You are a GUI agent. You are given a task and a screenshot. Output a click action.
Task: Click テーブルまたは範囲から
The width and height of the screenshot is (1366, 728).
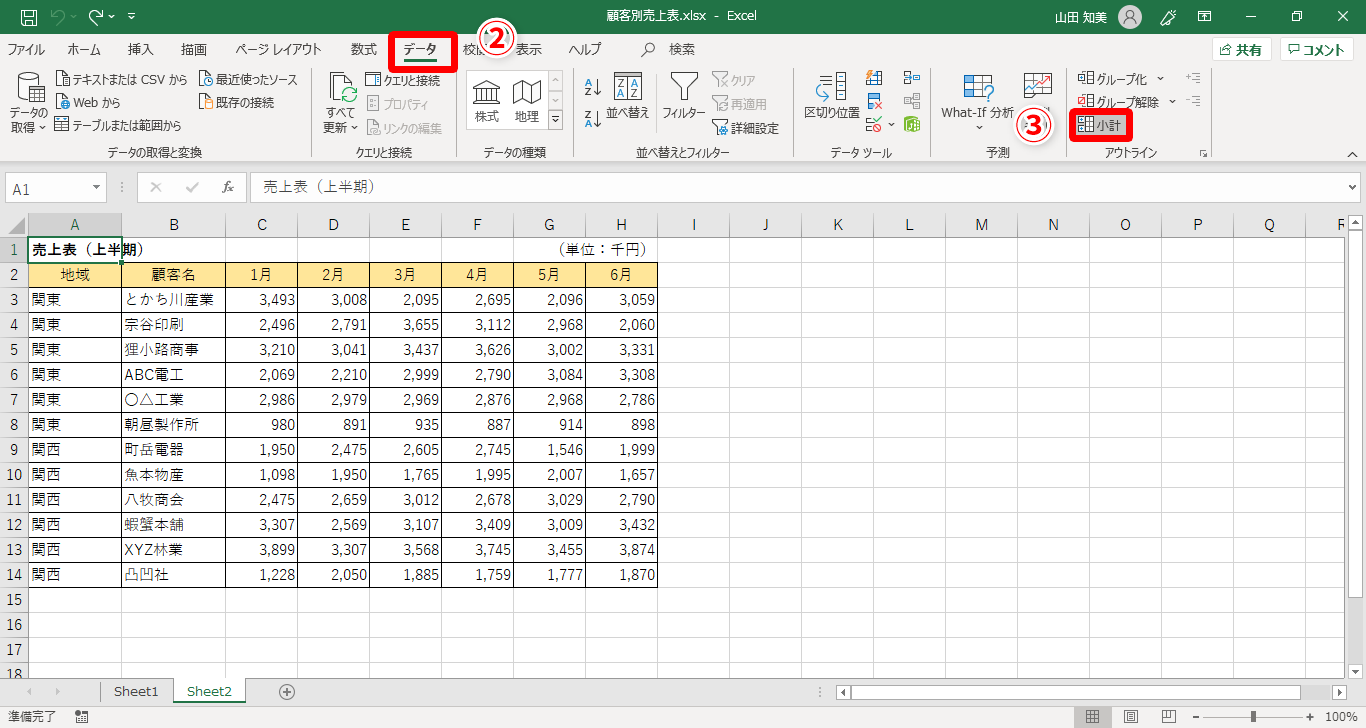pyautogui.click(x=118, y=125)
